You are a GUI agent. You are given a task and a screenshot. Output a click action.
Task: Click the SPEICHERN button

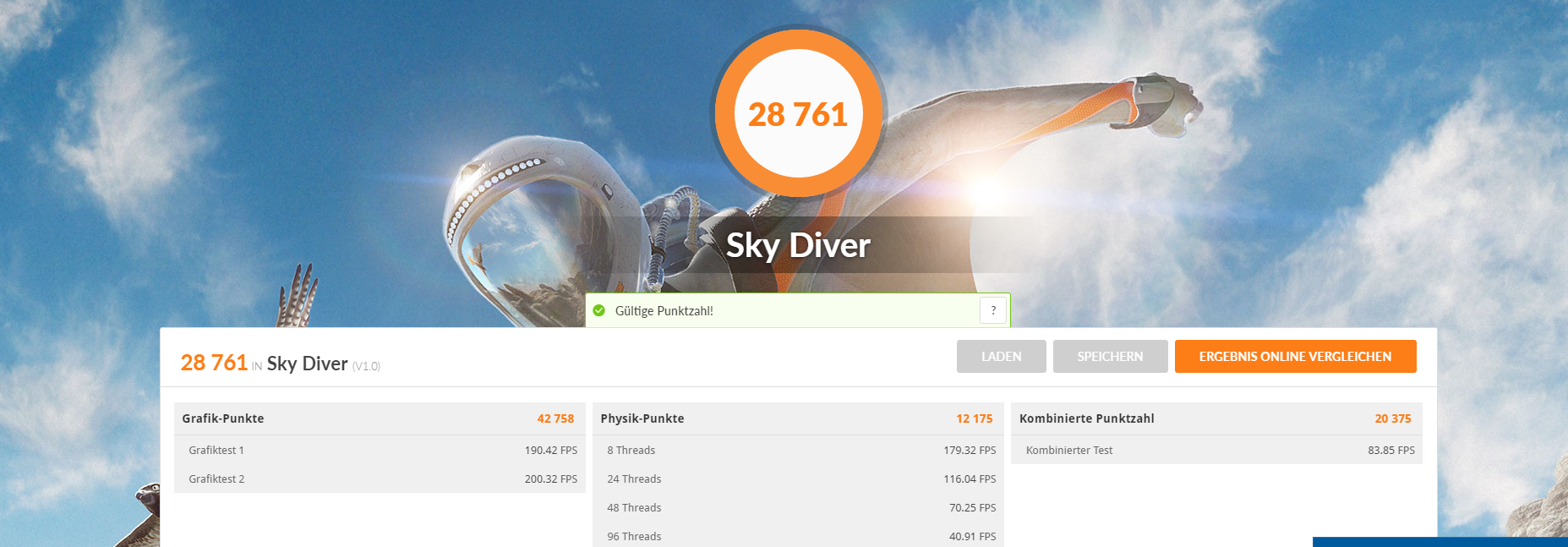click(1111, 357)
